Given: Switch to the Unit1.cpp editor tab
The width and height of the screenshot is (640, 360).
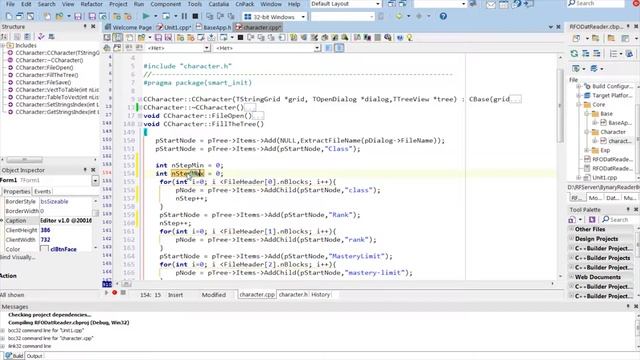Looking at the screenshot, I should pos(174,27).
